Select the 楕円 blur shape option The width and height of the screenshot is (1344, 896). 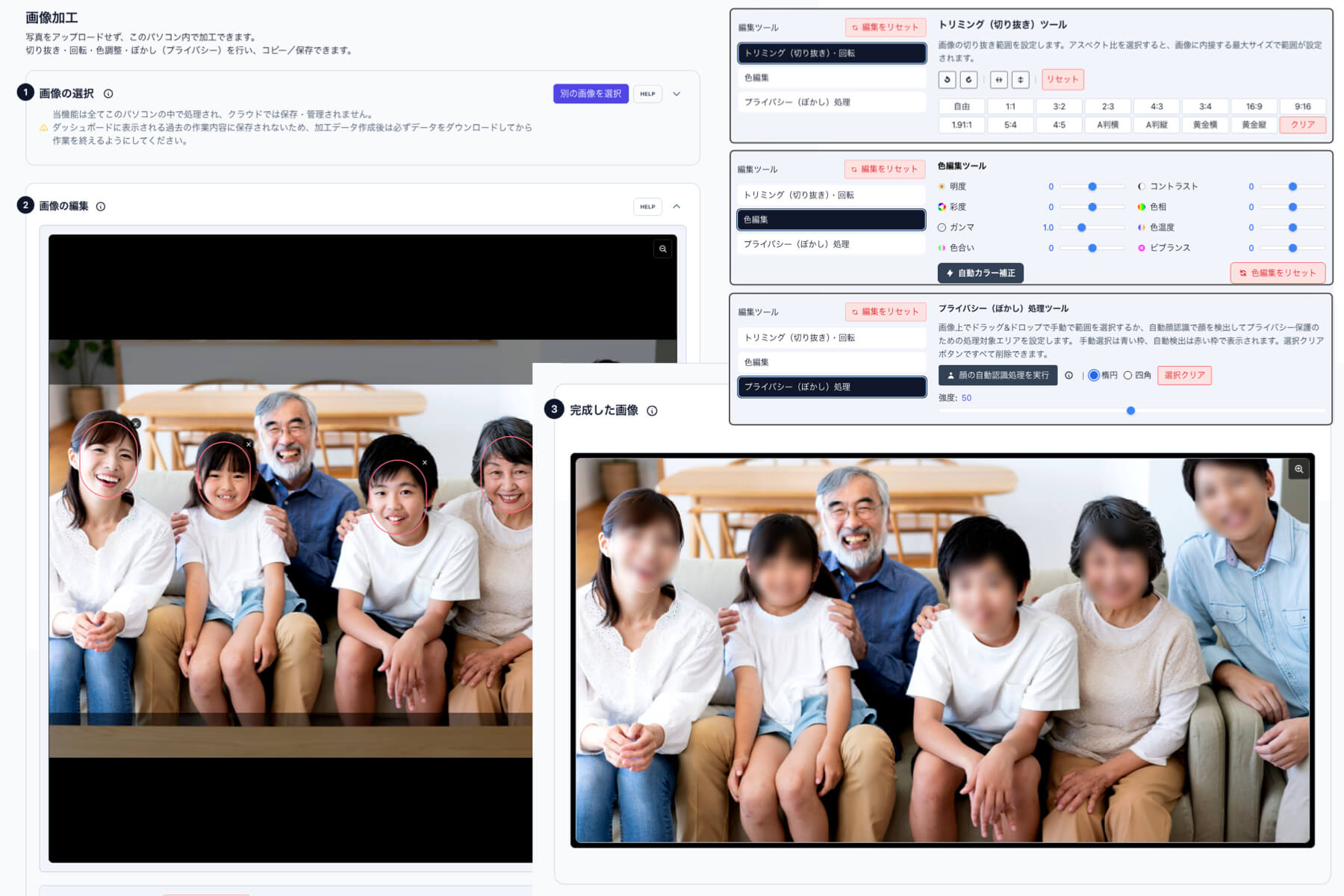[1094, 376]
